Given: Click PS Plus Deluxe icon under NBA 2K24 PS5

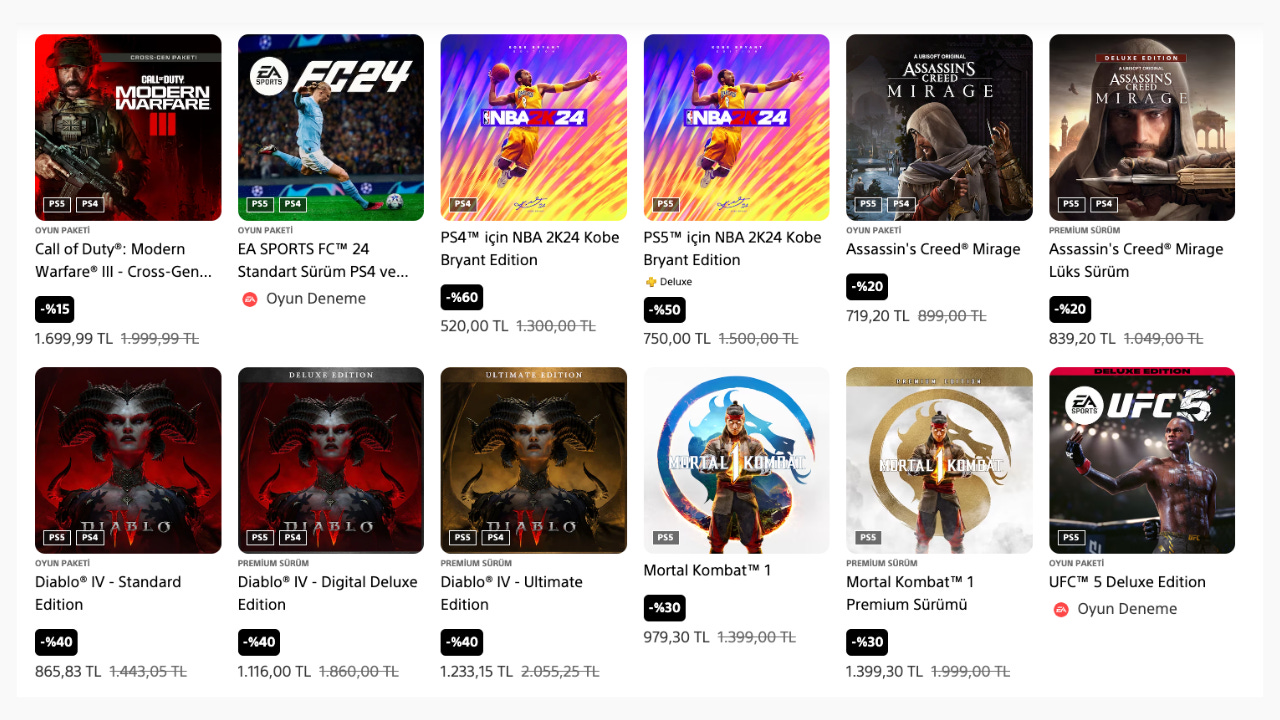Looking at the screenshot, I should [650, 282].
